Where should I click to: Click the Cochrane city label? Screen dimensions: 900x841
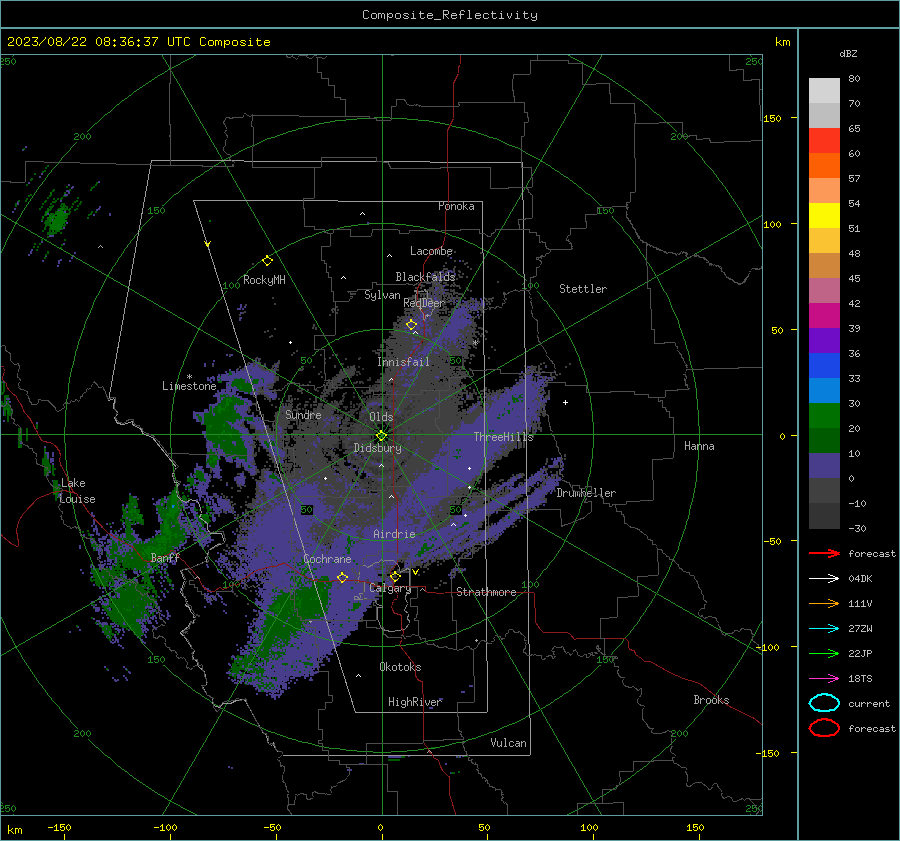327,559
